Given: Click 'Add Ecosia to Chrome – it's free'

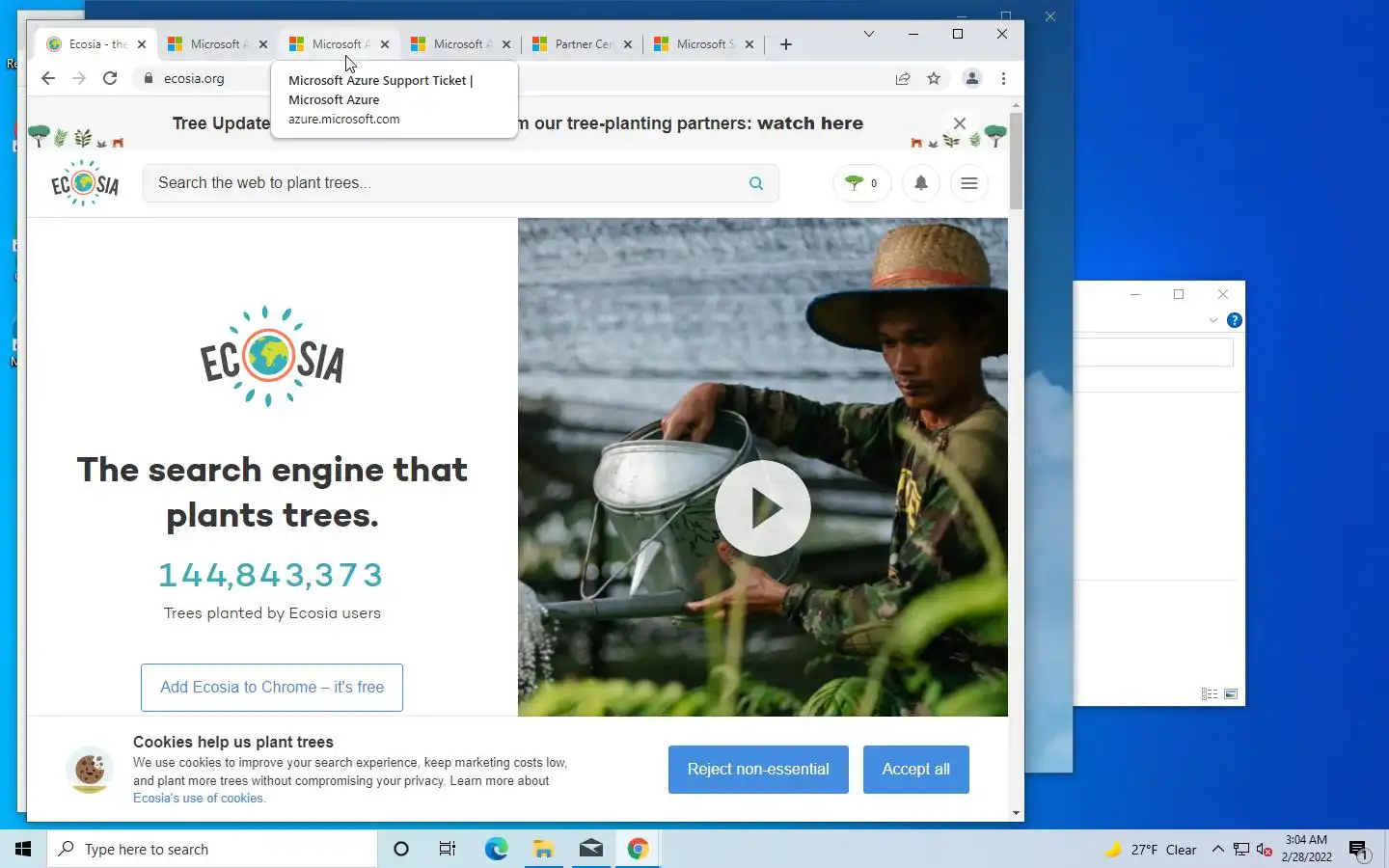Looking at the screenshot, I should point(272,688).
